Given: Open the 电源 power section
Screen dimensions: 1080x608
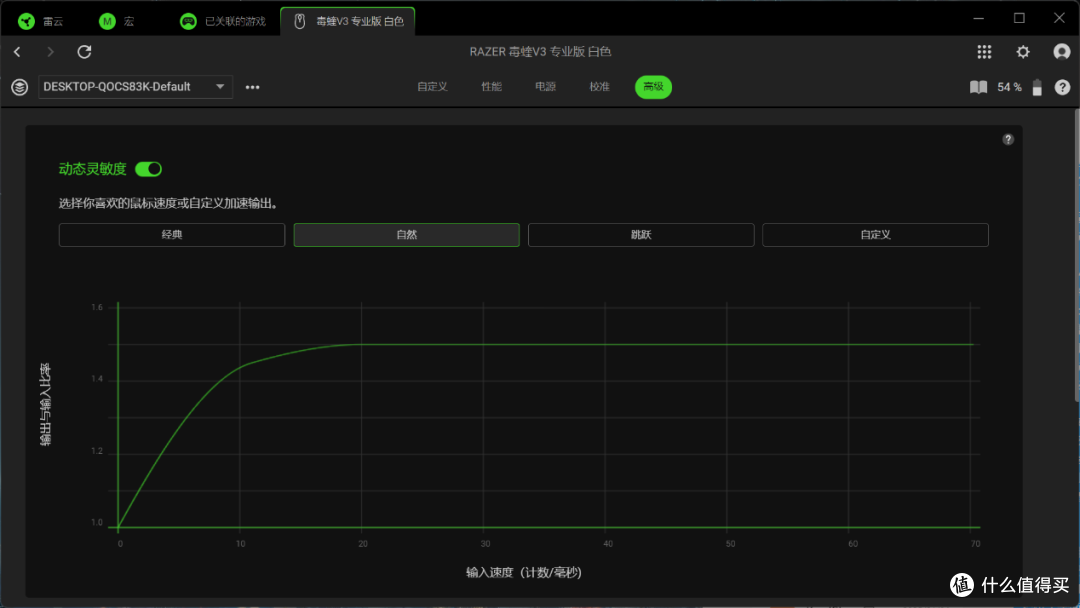Looking at the screenshot, I should point(546,87).
